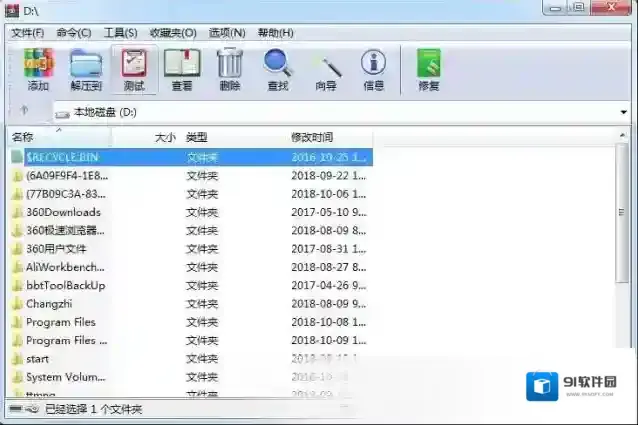Open the 选项(N) menu
The width and height of the screenshot is (638, 425).
226,33
